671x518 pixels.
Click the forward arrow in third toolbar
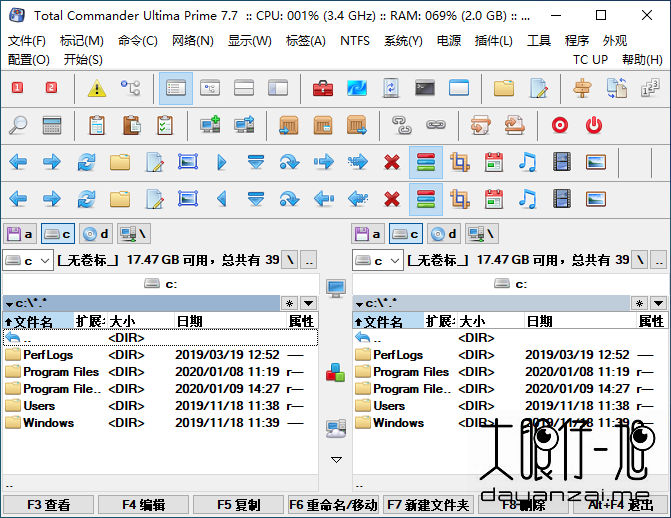52,162
